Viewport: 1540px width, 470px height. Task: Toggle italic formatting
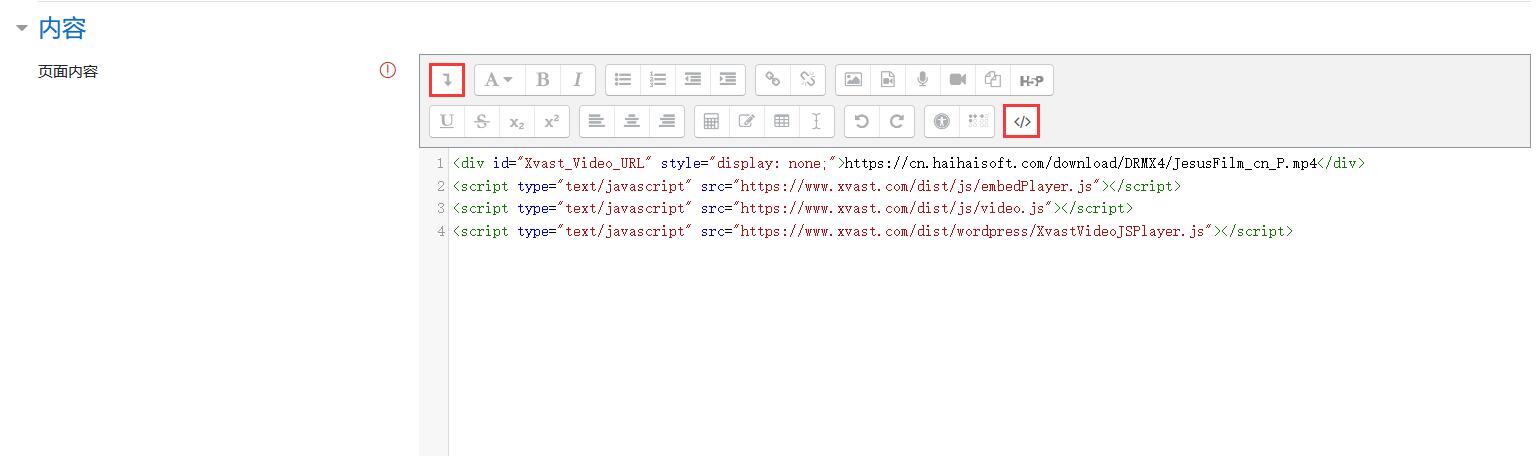point(577,80)
